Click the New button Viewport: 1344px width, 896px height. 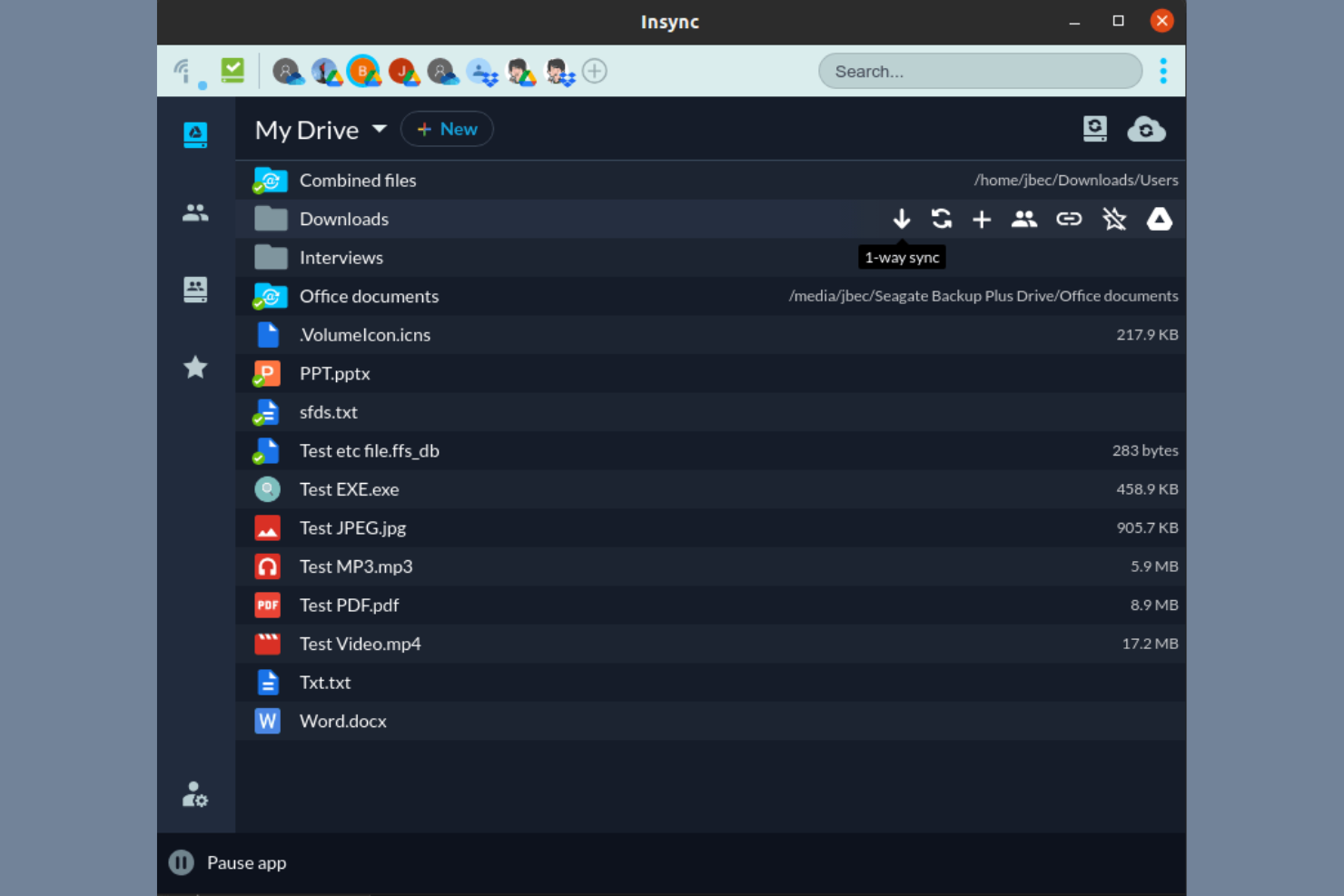[x=447, y=129]
